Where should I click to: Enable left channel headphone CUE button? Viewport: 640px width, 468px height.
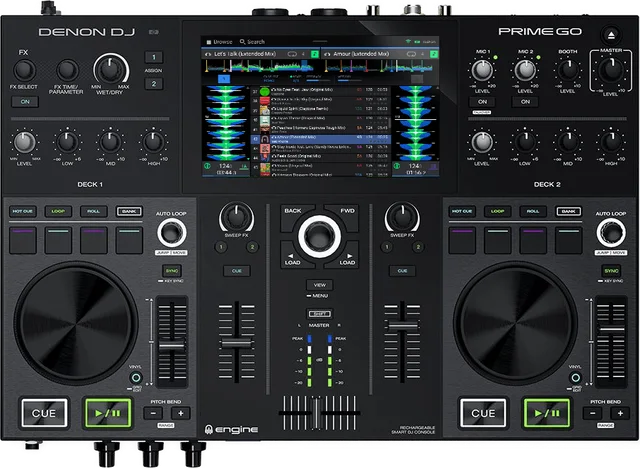237,271
